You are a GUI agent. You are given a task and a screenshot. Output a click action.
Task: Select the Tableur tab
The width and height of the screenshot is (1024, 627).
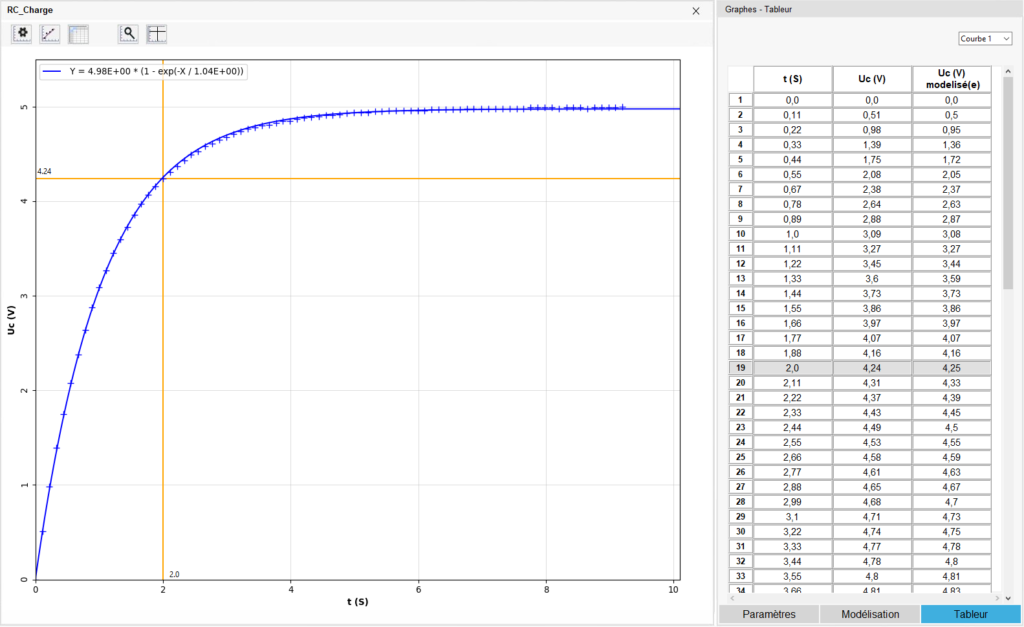969,614
